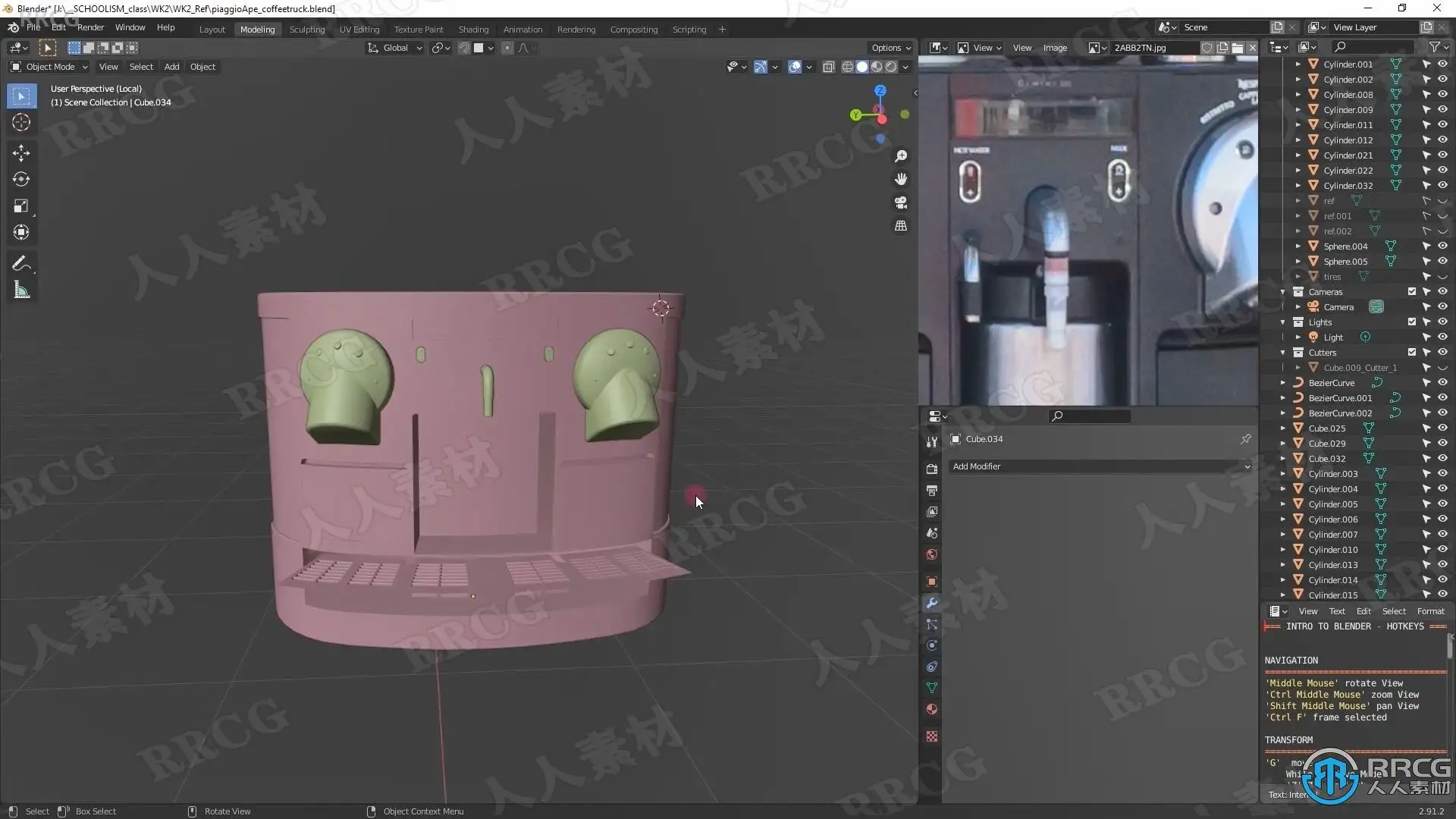1456x819 pixels.
Task: Select the Rotate tool
Action: (21, 180)
